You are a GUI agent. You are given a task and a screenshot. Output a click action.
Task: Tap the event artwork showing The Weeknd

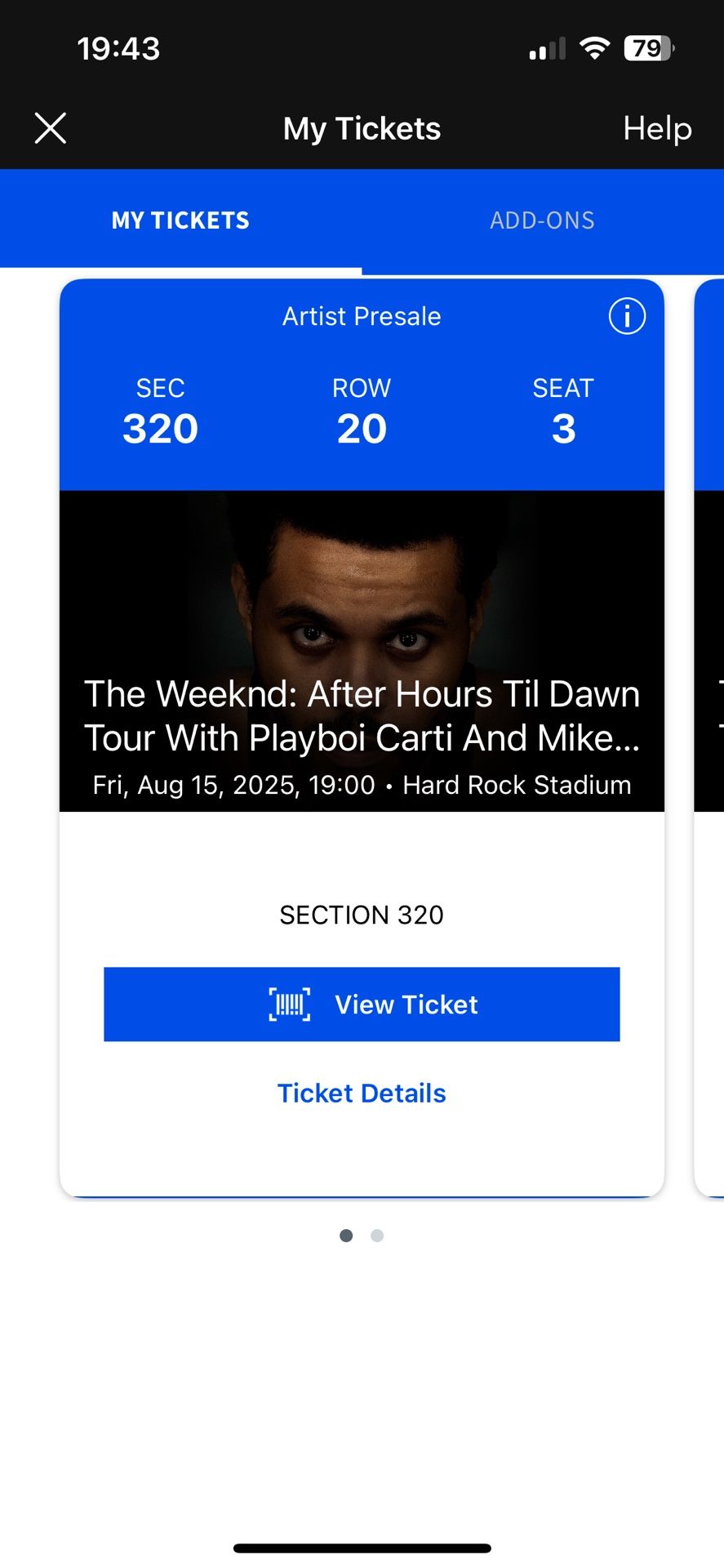point(362,588)
